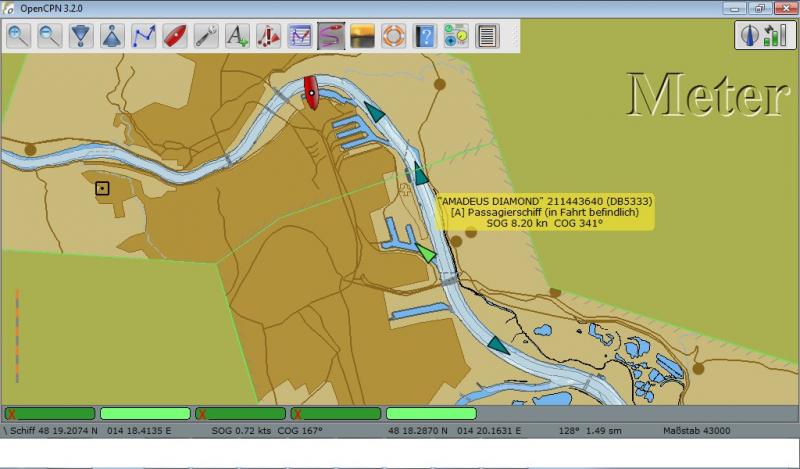The height and width of the screenshot is (469, 800).
Task: Open AIS targets toolbar icon
Action: point(268,37)
